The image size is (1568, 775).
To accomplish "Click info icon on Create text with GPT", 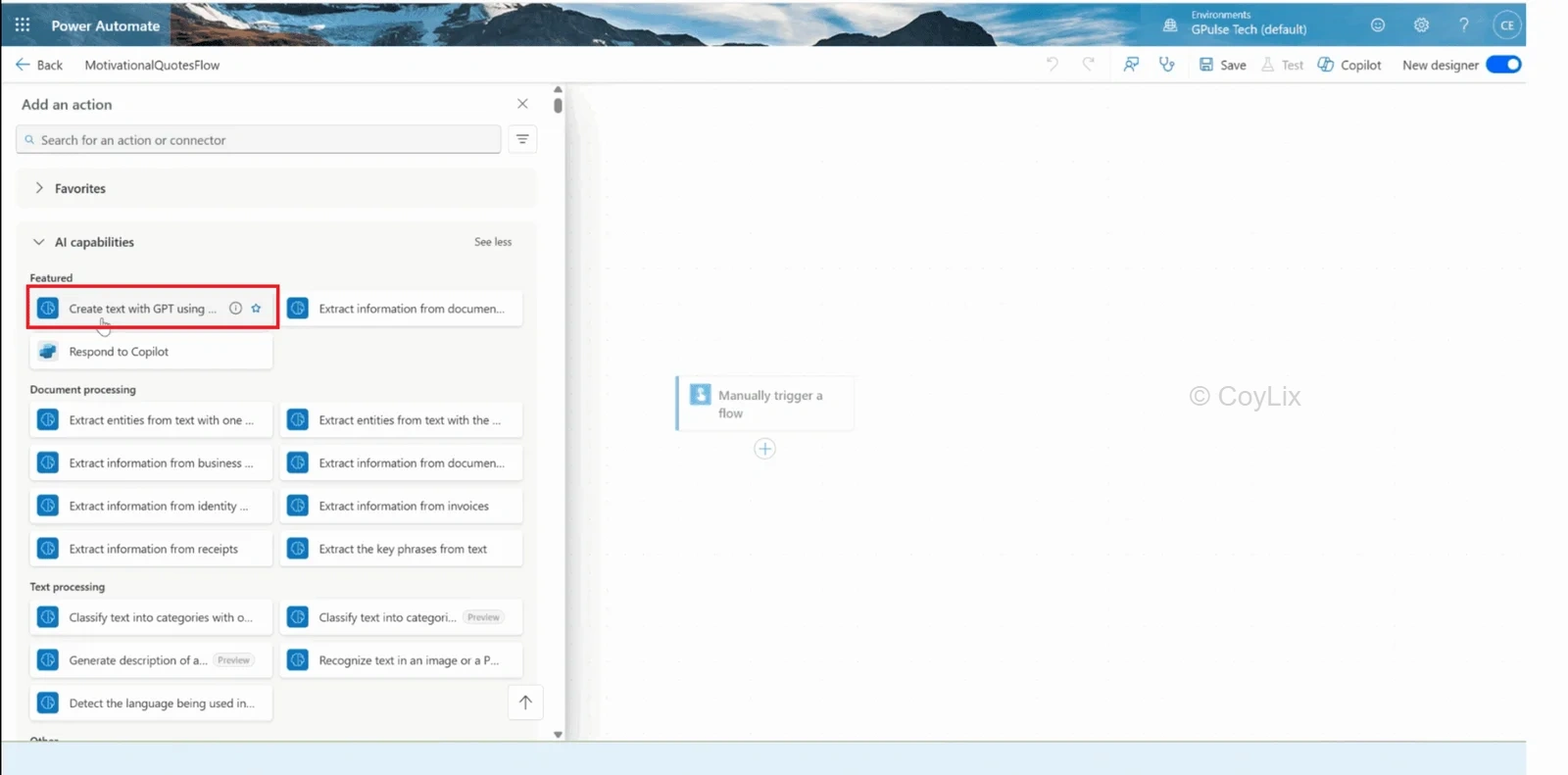I will click(x=235, y=308).
